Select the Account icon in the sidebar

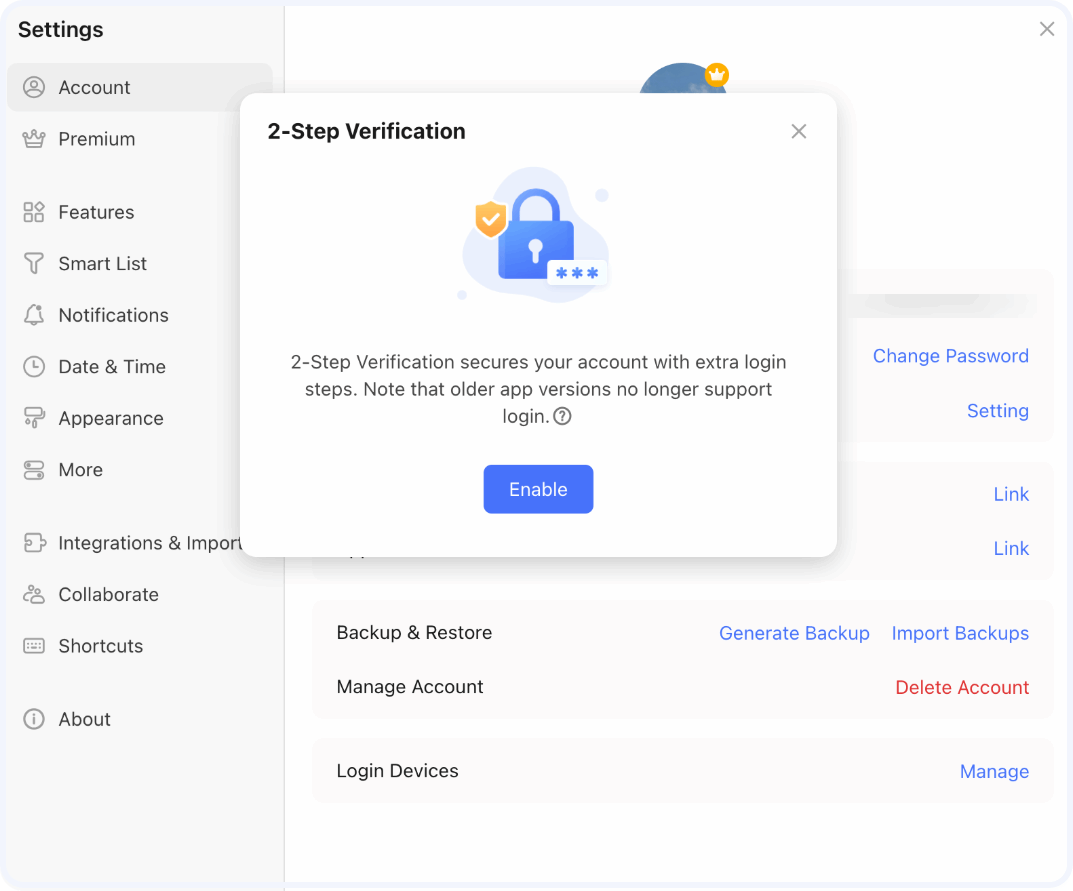tap(34, 87)
